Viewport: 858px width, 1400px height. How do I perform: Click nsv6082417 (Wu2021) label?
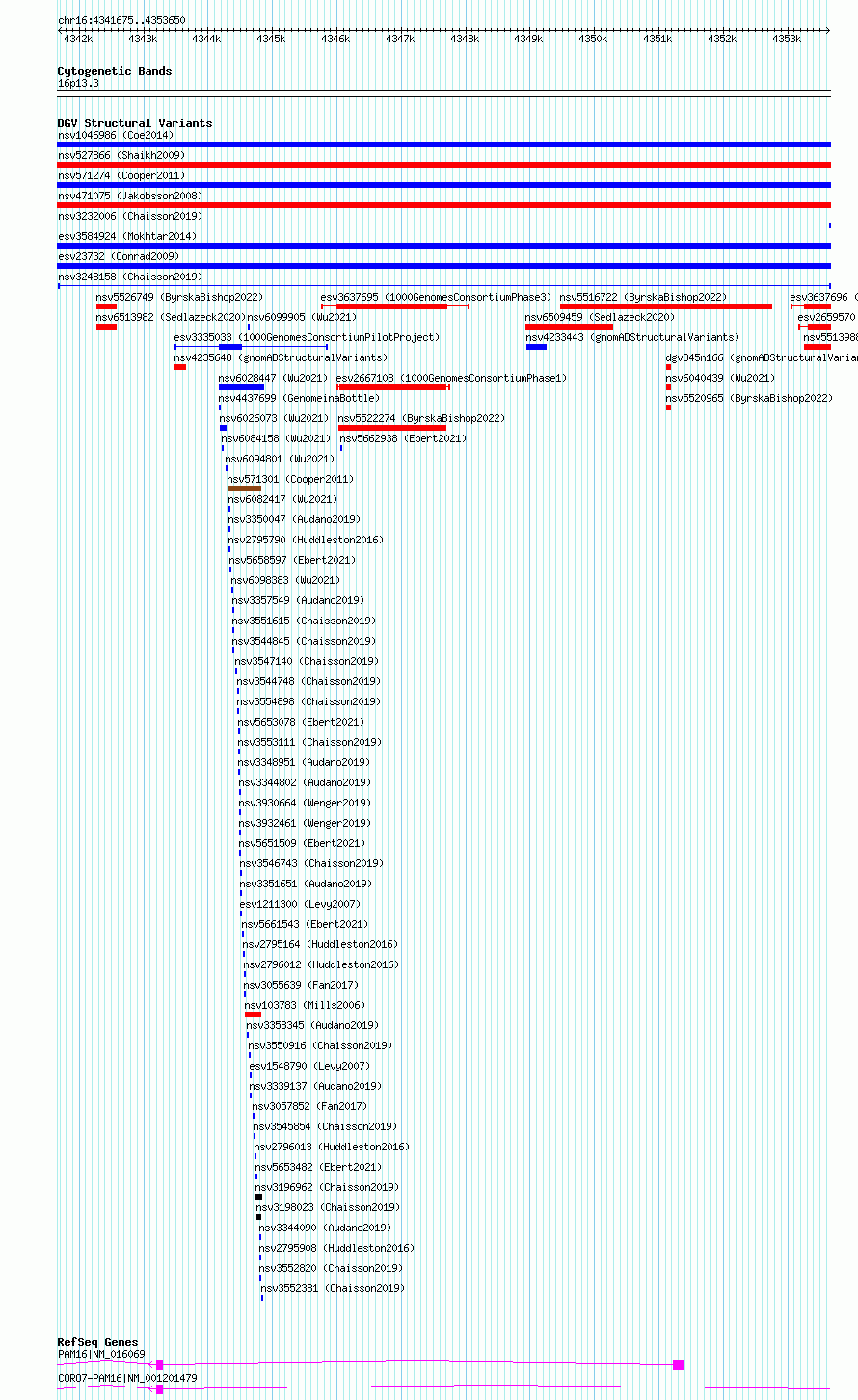pos(282,499)
